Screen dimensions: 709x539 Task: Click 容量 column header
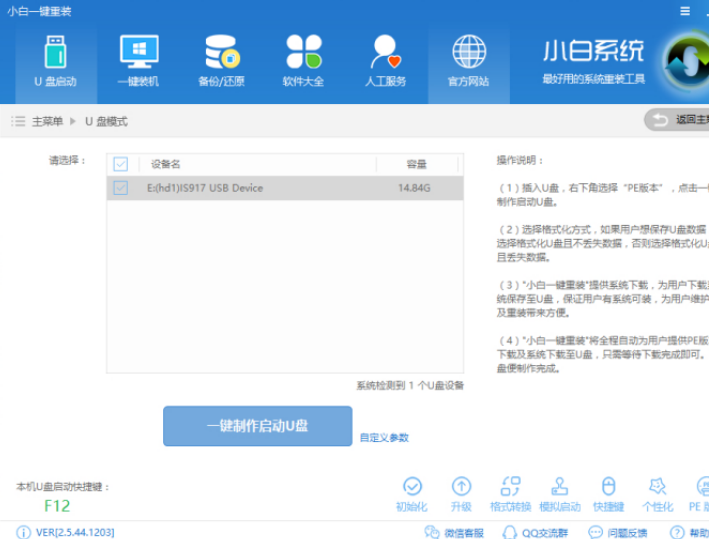tap(416, 164)
